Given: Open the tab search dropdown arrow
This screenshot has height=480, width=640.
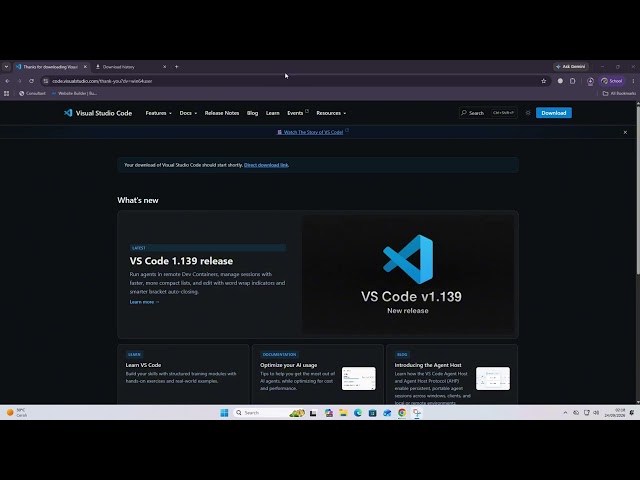Looking at the screenshot, I should click(x=6, y=67).
